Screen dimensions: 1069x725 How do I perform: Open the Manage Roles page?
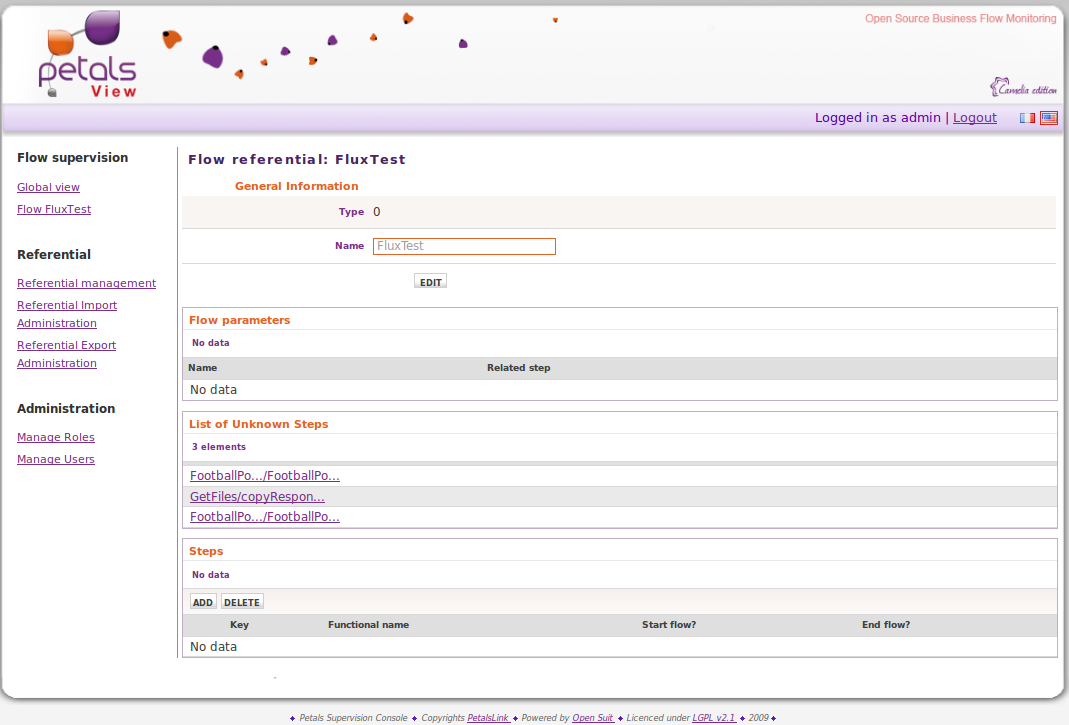[56, 437]
